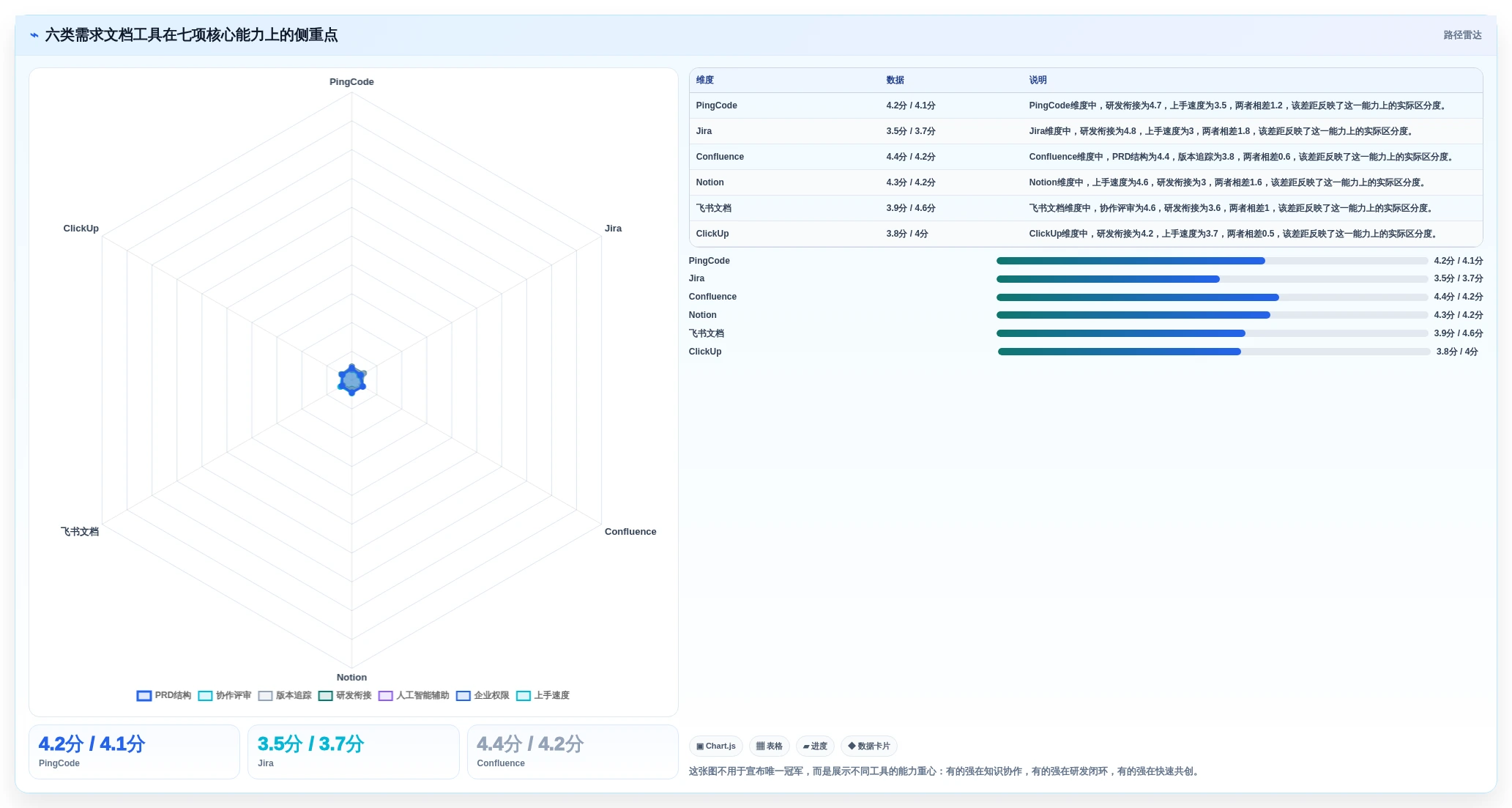Viewport: 1512px width, 808px height.
Task: Toggle the 上手速度 legend entry
Action: pos(543,695)
